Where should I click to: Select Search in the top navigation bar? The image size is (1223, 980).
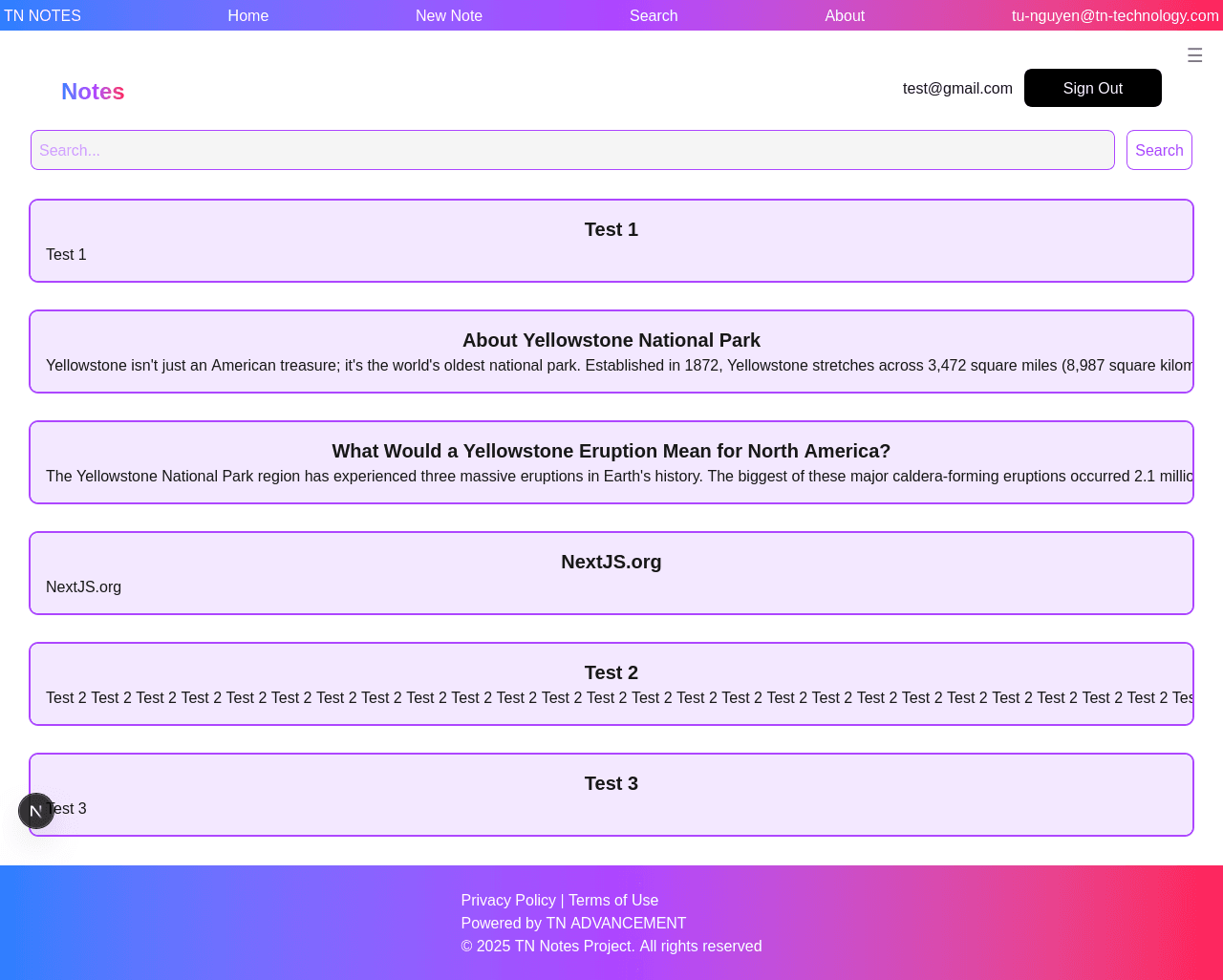point(654,16)
